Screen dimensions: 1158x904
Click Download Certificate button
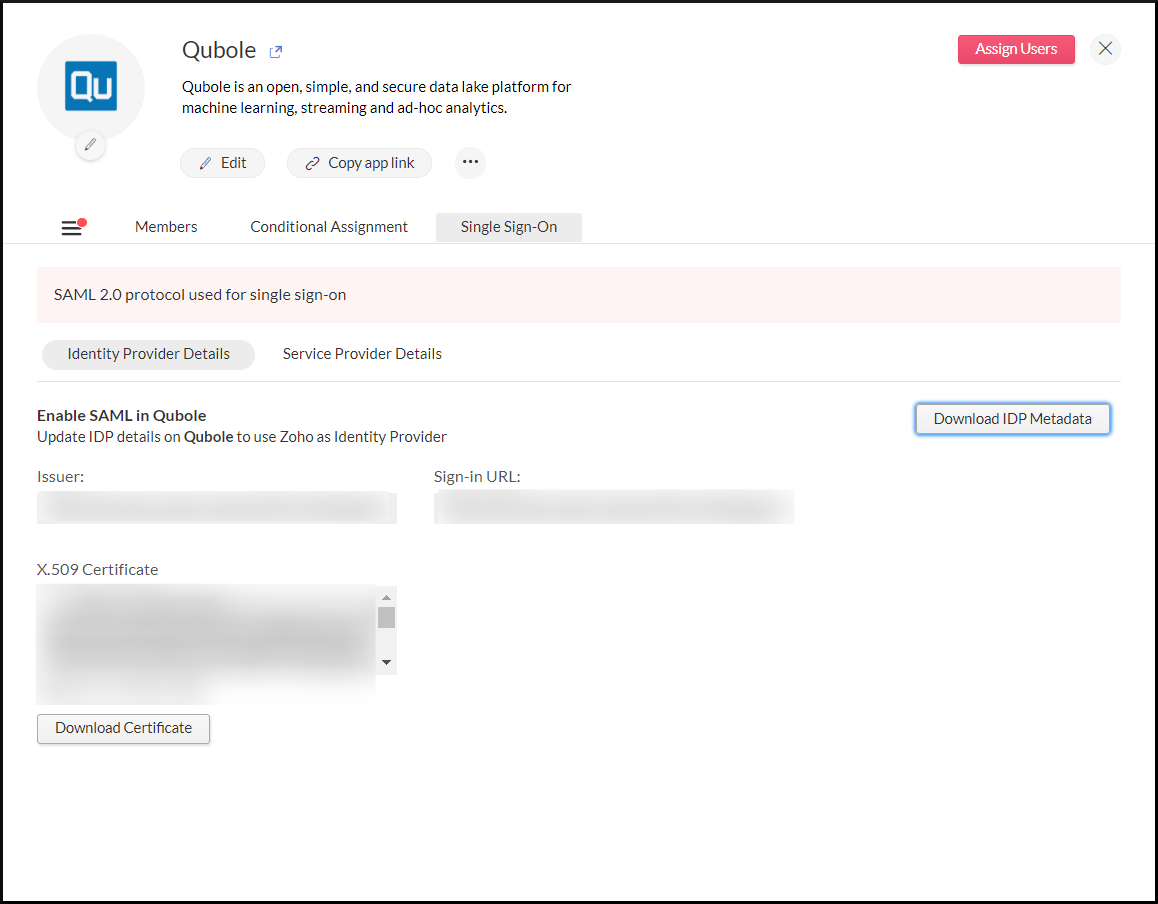point(123,728)
